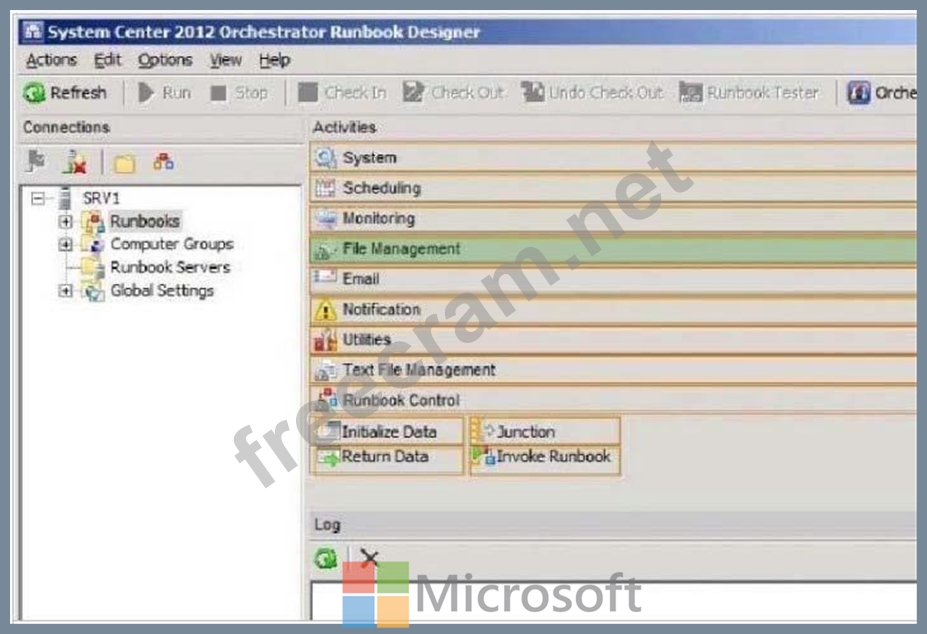Select Computer Groups in the tree
Image resolution: width=927 pixels, height=634 pixels.
point(172,244)
